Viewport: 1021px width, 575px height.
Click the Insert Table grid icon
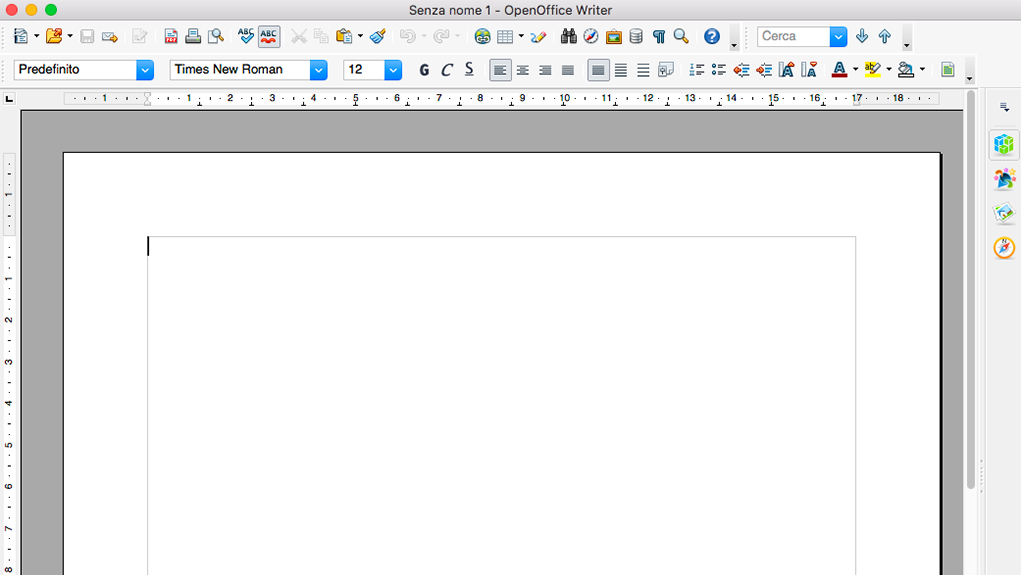pos(505,36)
